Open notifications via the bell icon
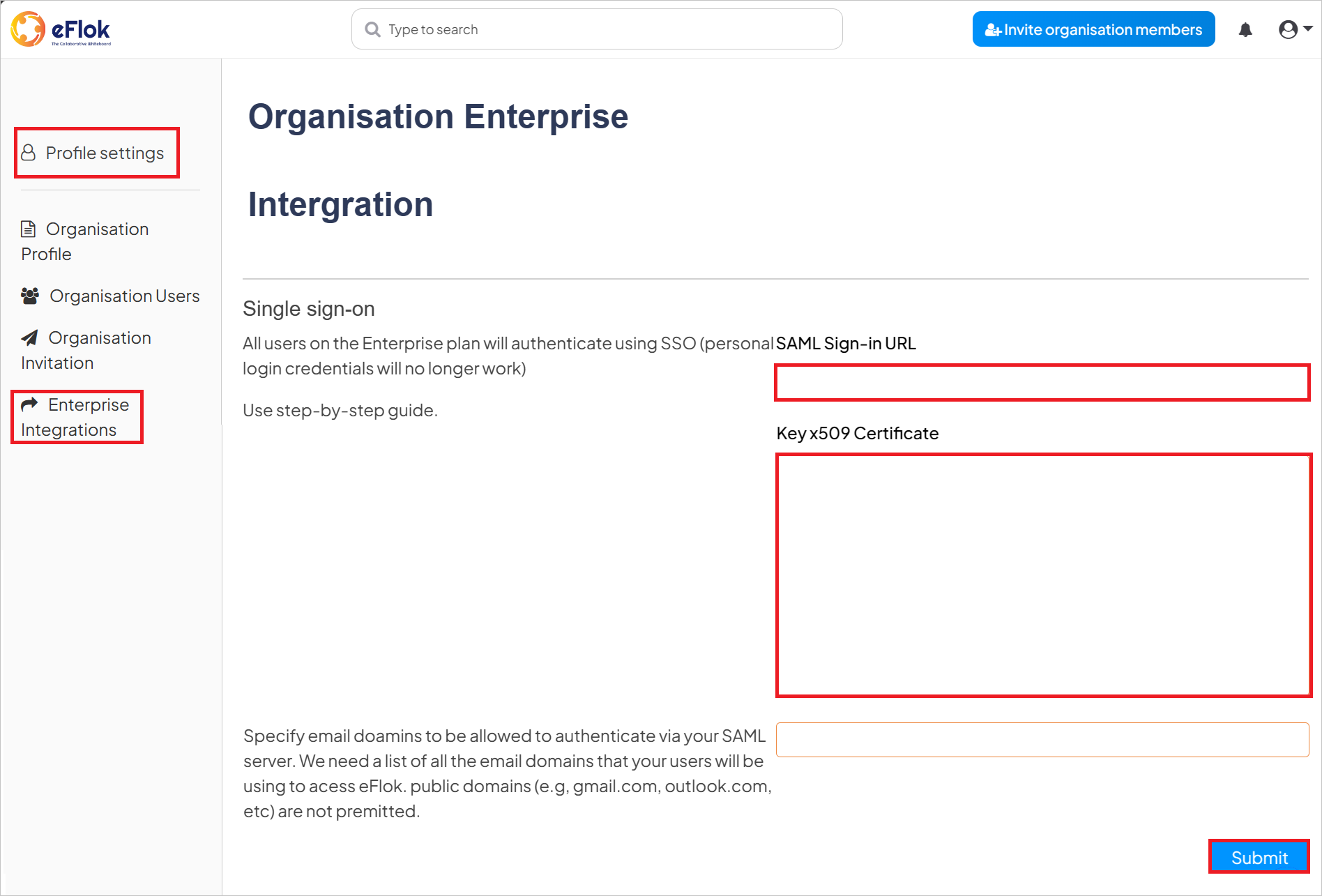Screen dimensions: 1322x896 1245,29
